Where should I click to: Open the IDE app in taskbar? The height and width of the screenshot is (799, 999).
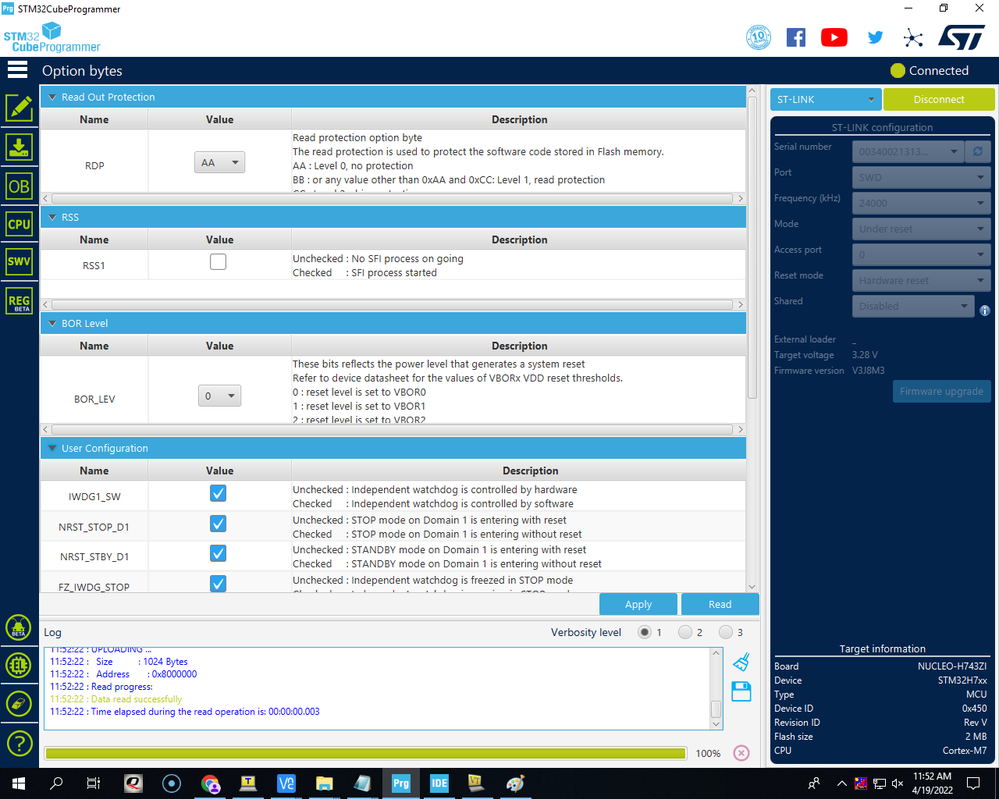[439, 783]
